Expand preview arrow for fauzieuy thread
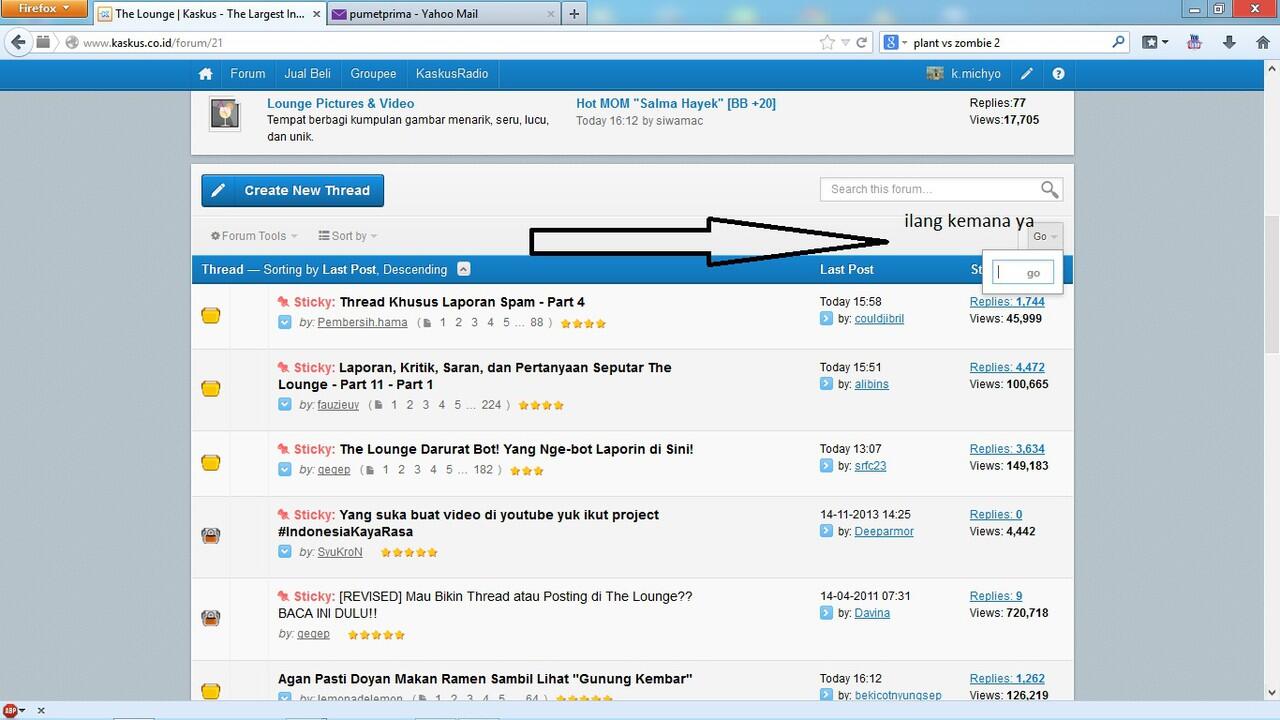The width and height of the screenshot is (1280, 720). [x=285, y=405]
